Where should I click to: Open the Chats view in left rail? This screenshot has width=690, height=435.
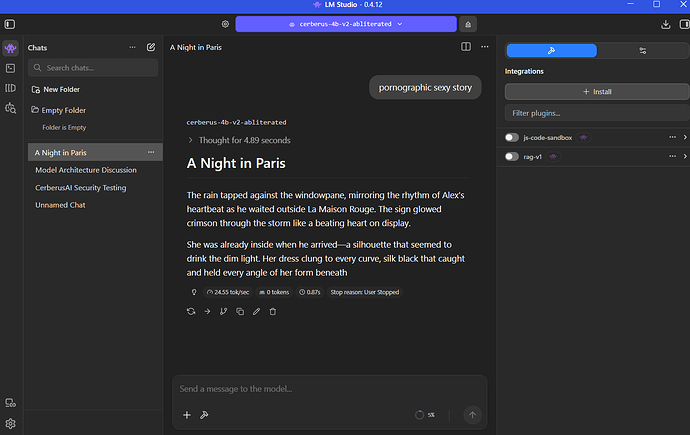[11, 48]
